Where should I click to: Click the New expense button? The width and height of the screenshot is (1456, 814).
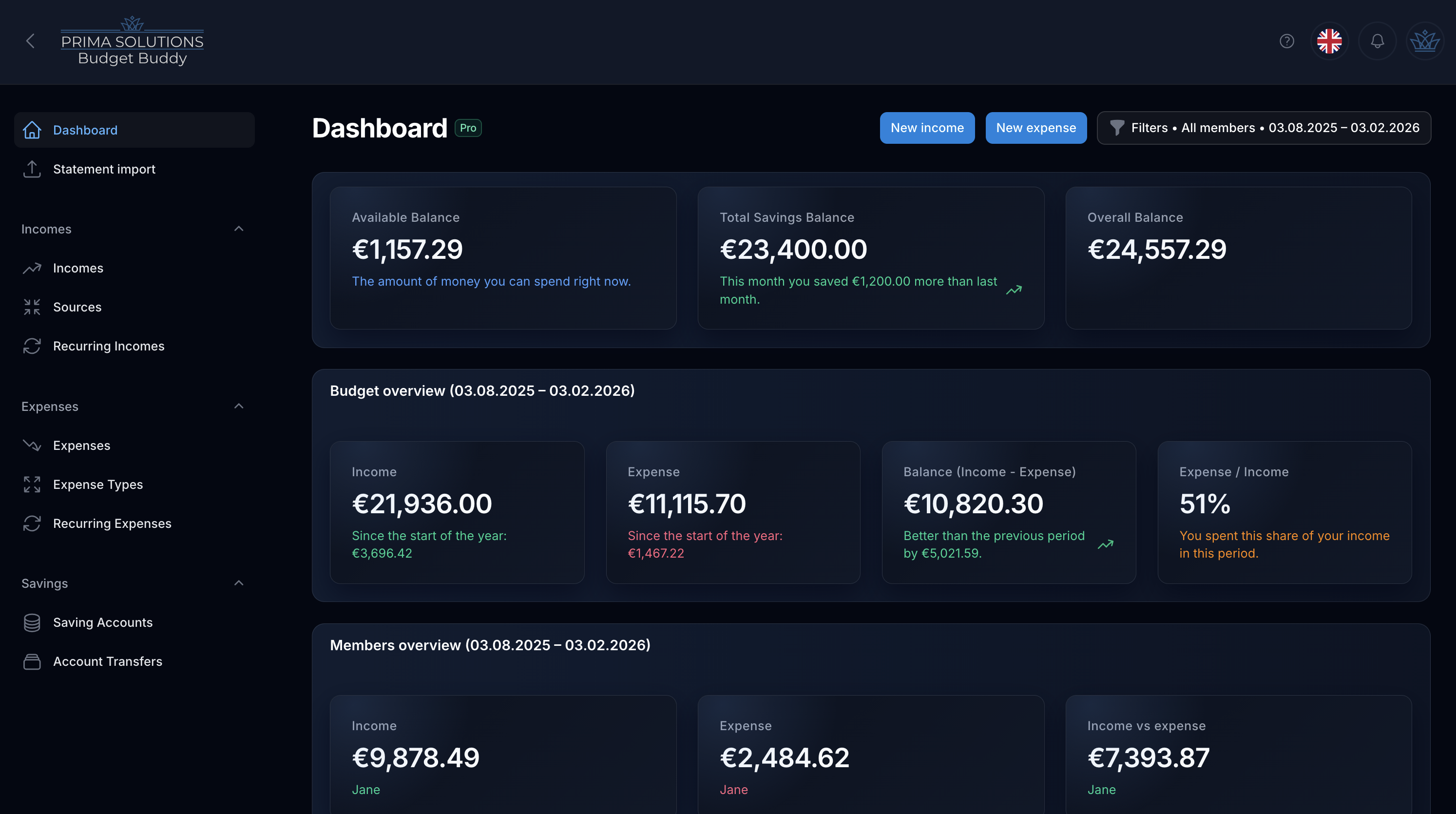(x=1036, y=128)
